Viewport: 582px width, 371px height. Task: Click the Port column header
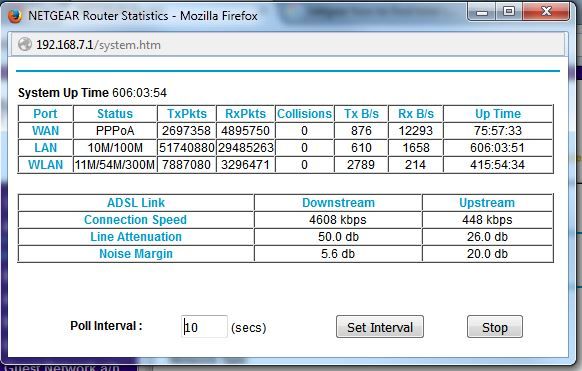(x=45, y=114)
